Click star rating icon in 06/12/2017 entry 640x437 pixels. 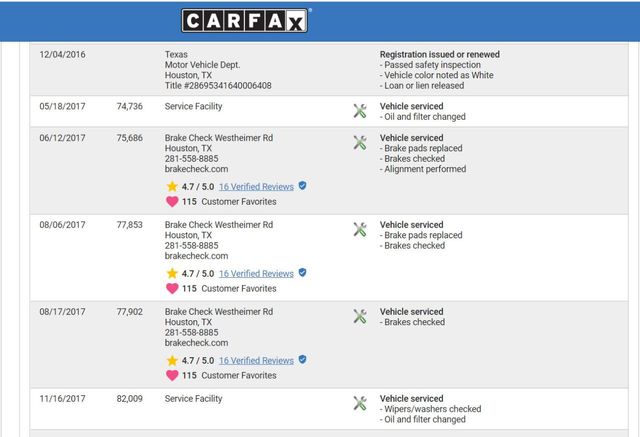(x=172, y=186)
